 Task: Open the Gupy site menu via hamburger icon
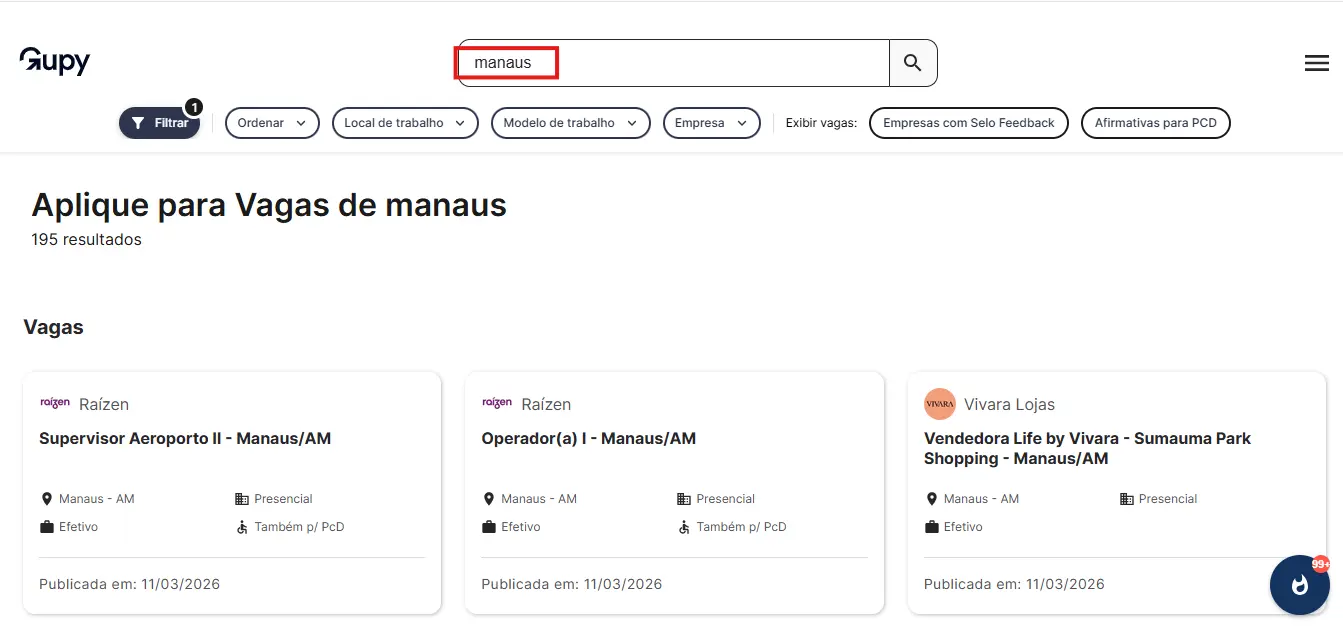point(1317,62)
